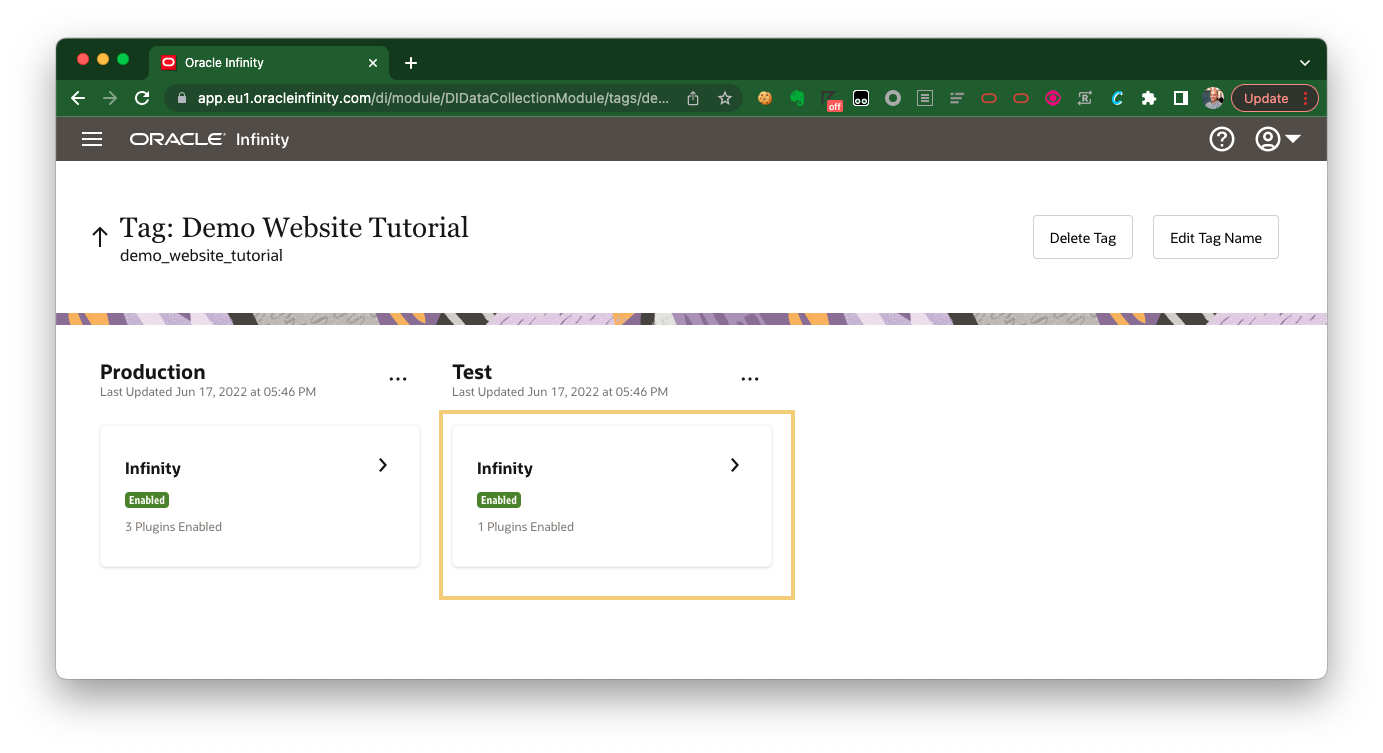This screenshot has height=753, width=1383.
Task: Toggle the browser side panel icon
Action: tap(1181, 98)
